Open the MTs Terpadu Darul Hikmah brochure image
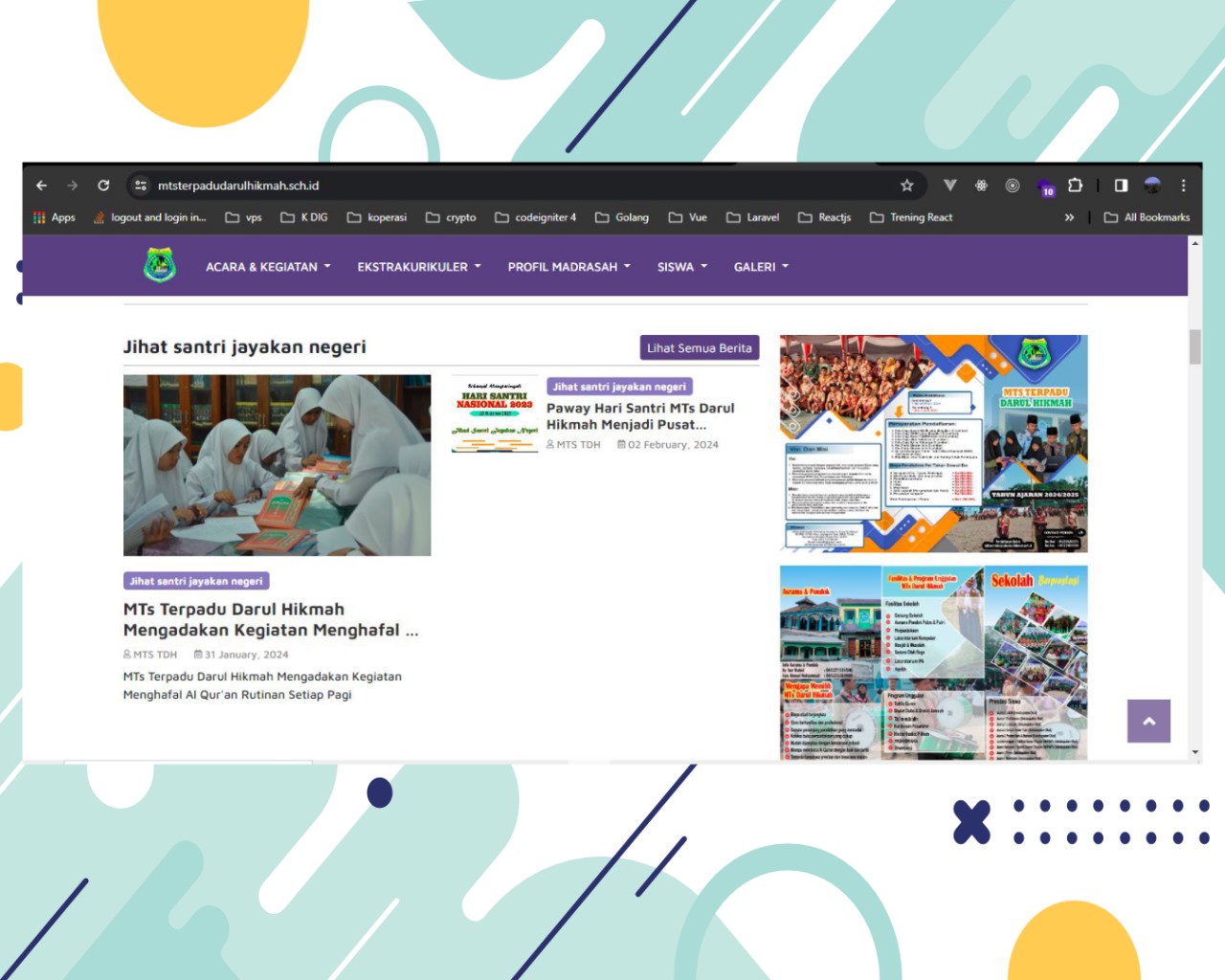 (x=934, y=444)
